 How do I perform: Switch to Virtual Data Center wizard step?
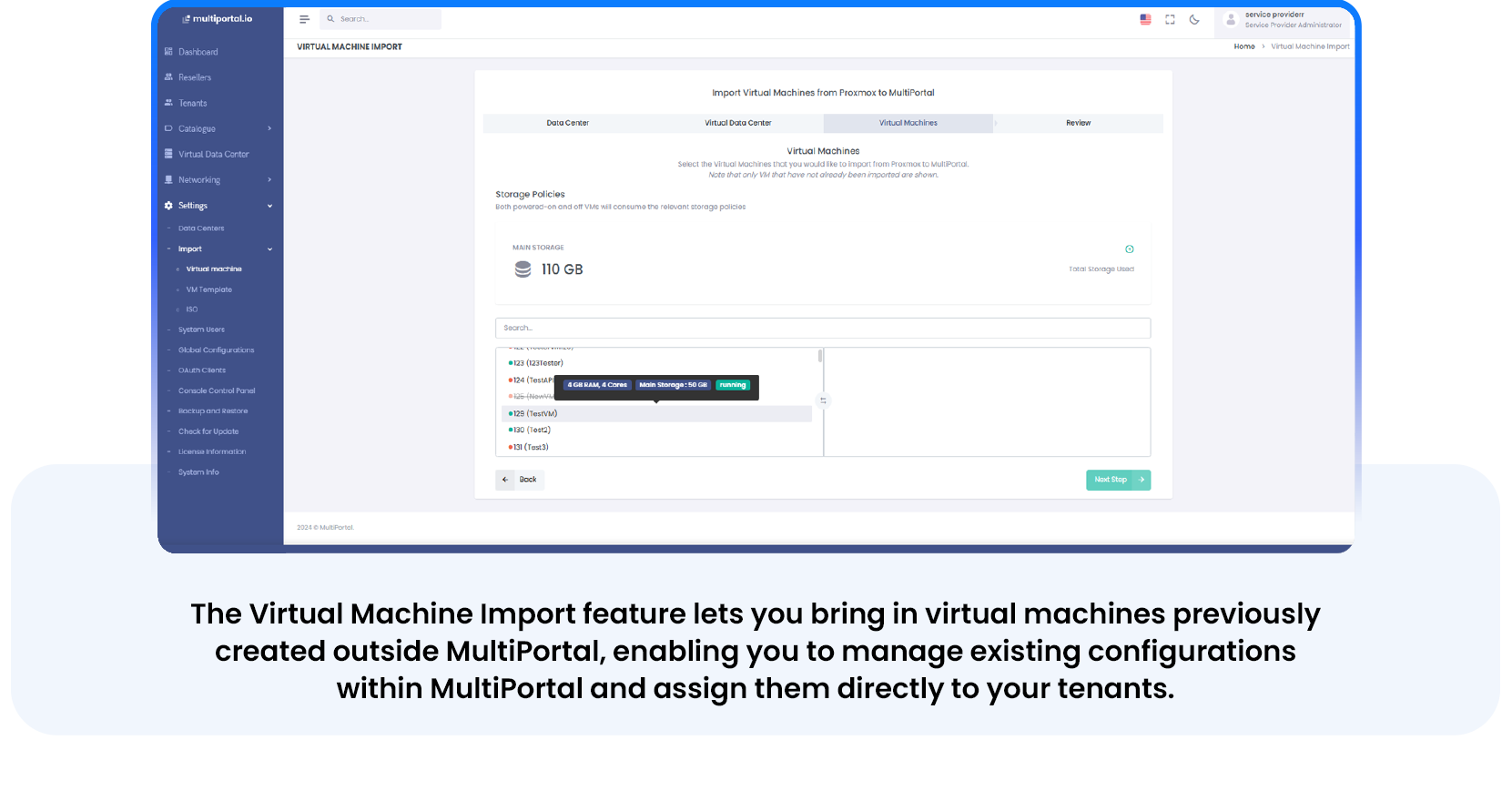[x=738, y=123]
